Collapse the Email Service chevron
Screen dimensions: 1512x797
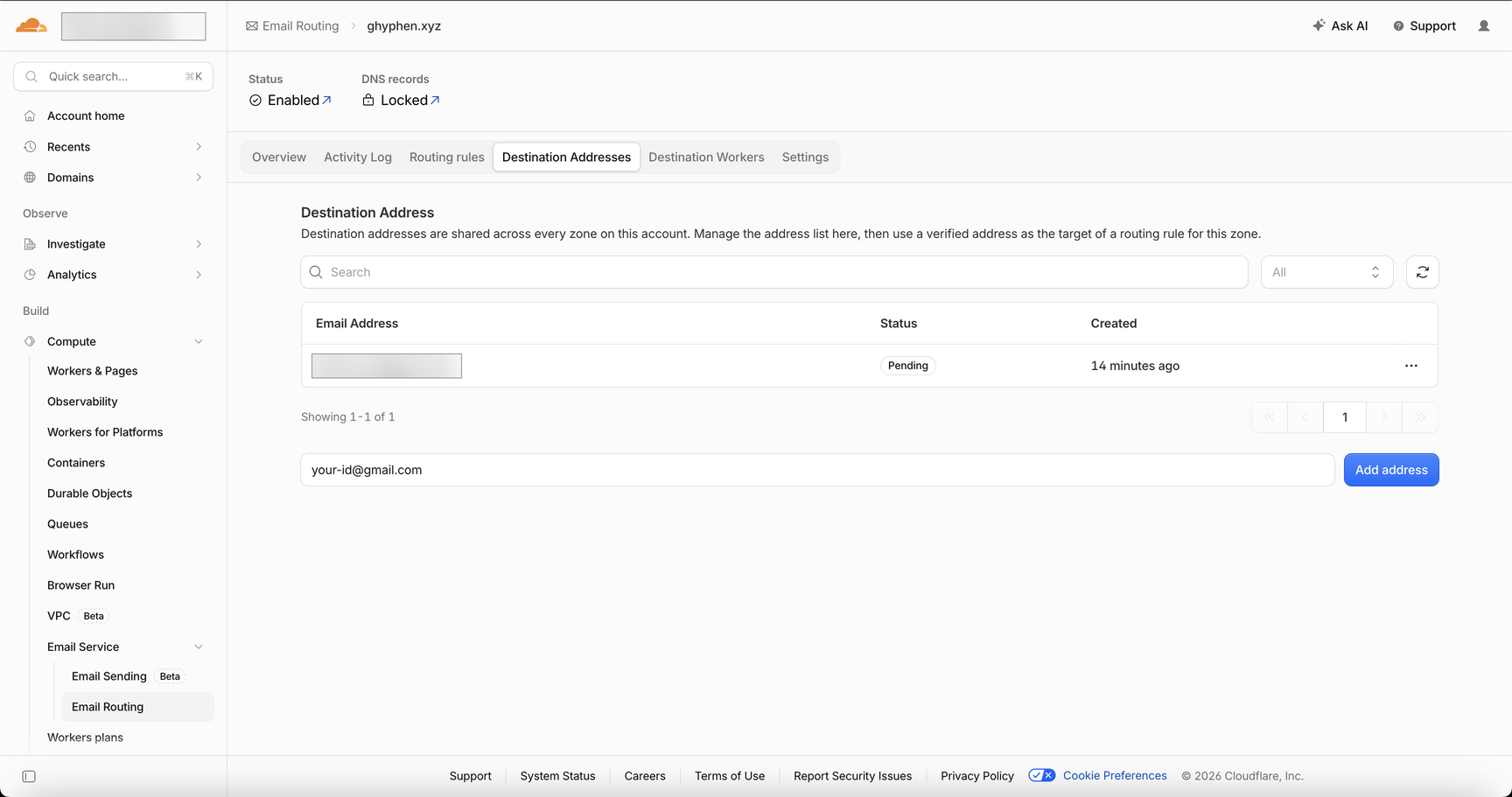click(199, 647)
